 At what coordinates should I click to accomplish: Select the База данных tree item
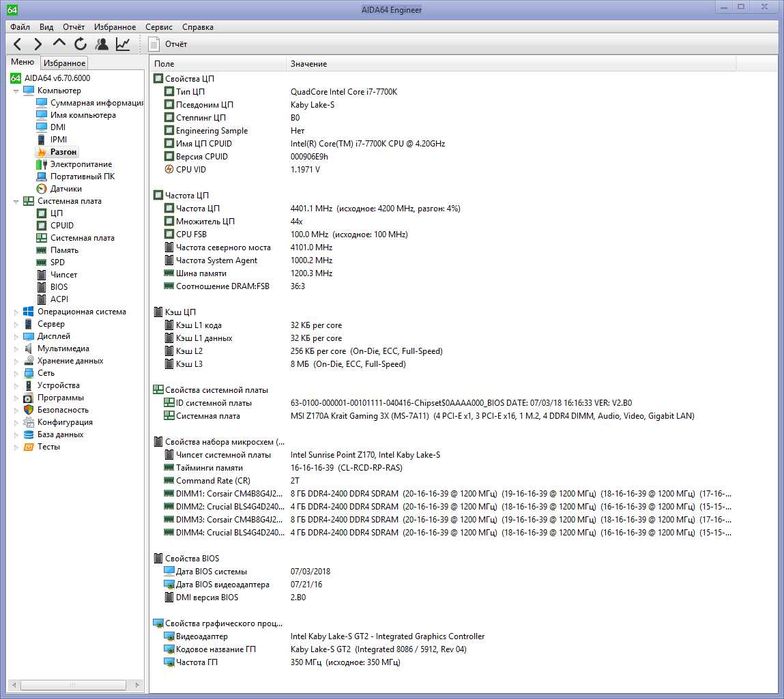[x=54, y=434]
